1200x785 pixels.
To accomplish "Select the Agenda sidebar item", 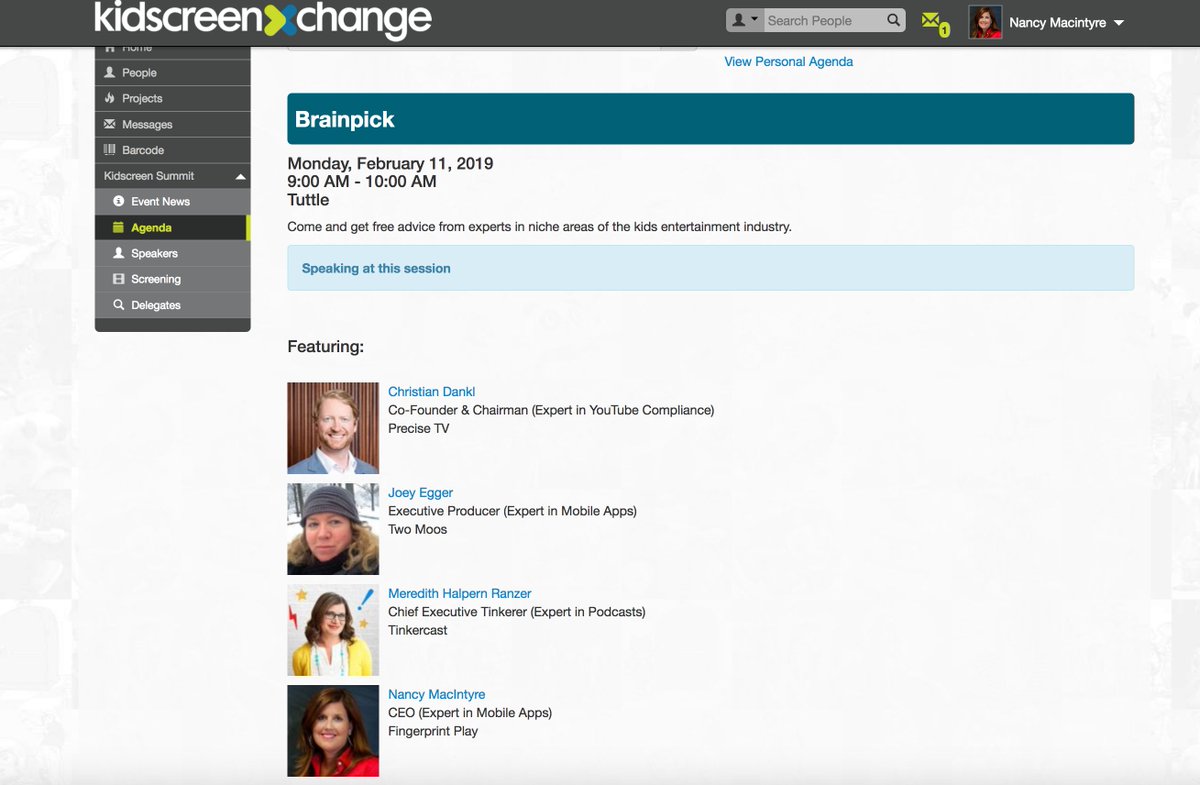I will point(172,228).
